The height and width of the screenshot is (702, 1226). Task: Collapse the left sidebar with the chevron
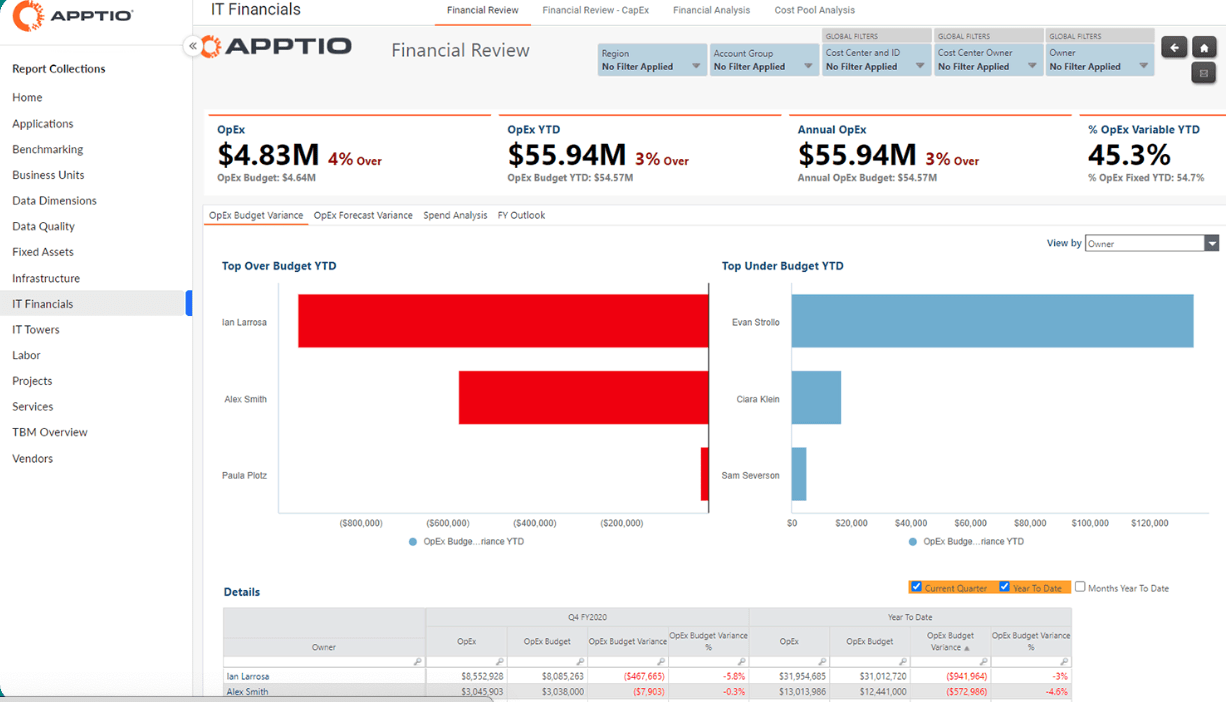click(x=191, y=45)
